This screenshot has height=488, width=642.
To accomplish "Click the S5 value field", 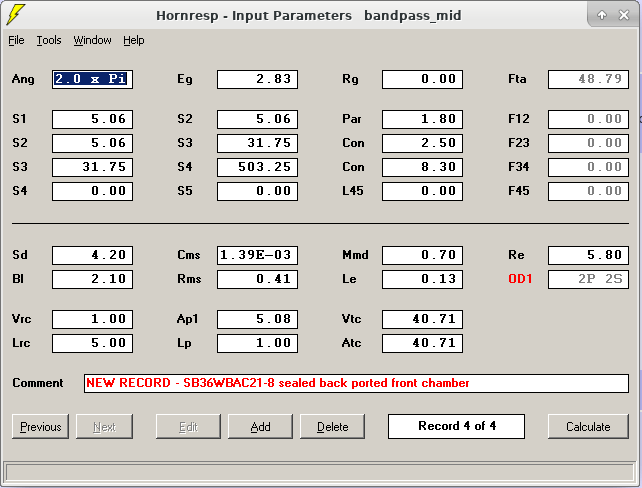I will click(x=257, y=191).
